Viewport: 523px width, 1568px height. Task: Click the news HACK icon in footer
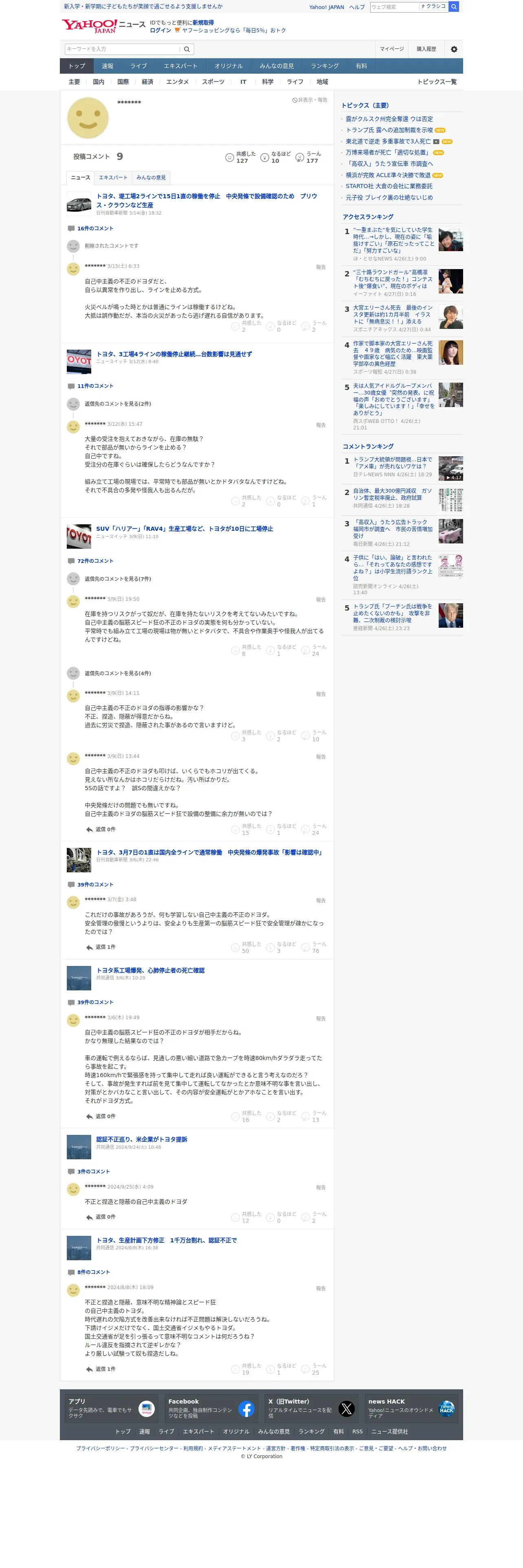(x=446, y=1408)
